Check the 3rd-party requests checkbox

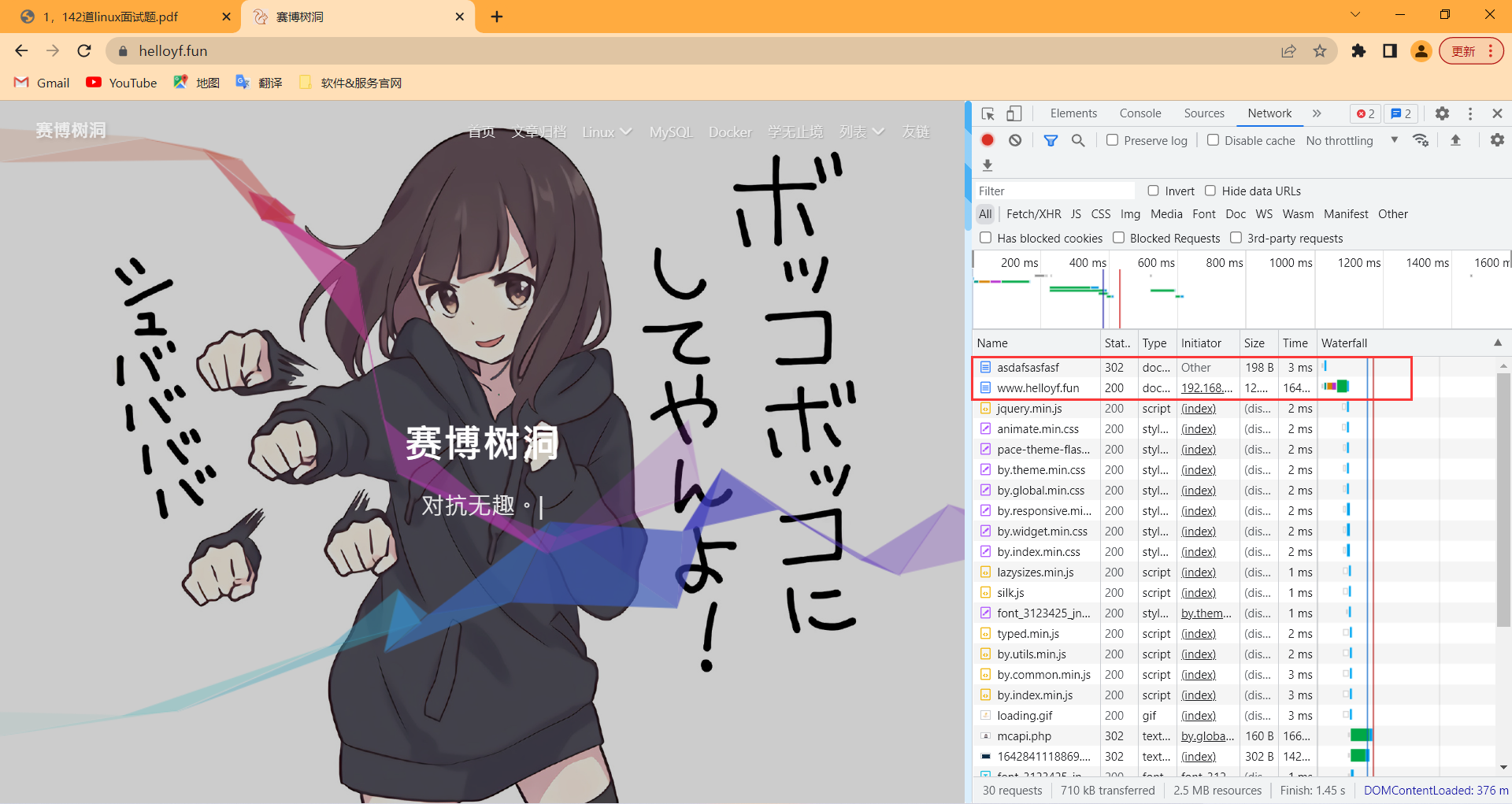click(1236, 238)
